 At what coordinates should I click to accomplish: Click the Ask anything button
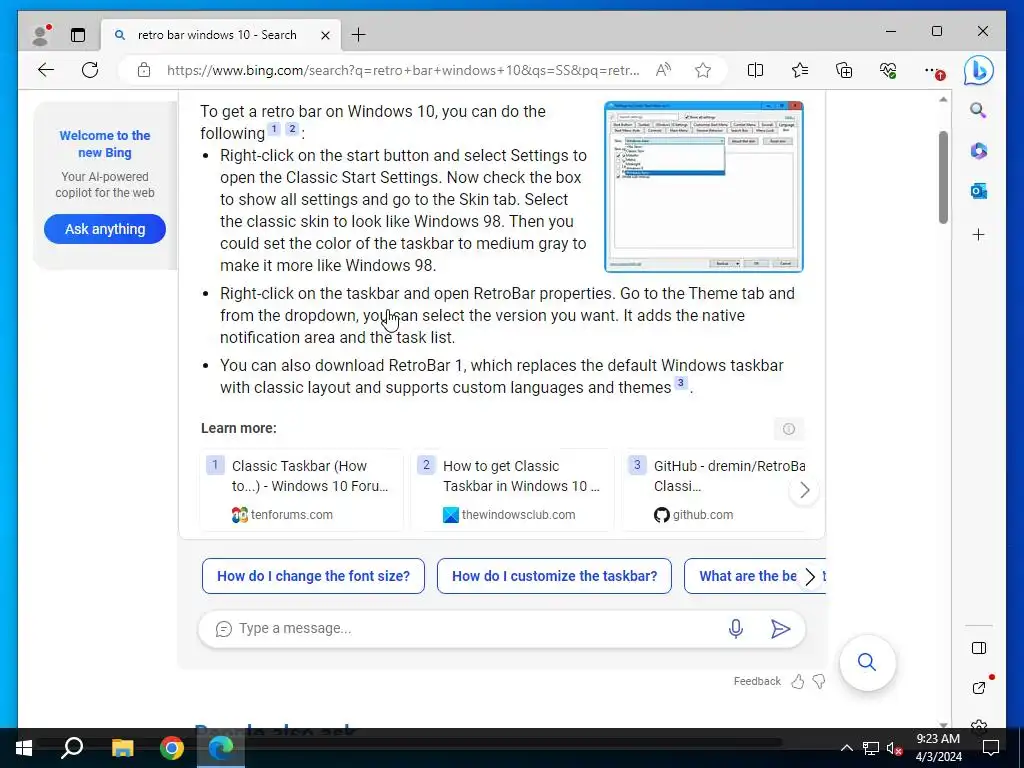click(x=104, y=229)
